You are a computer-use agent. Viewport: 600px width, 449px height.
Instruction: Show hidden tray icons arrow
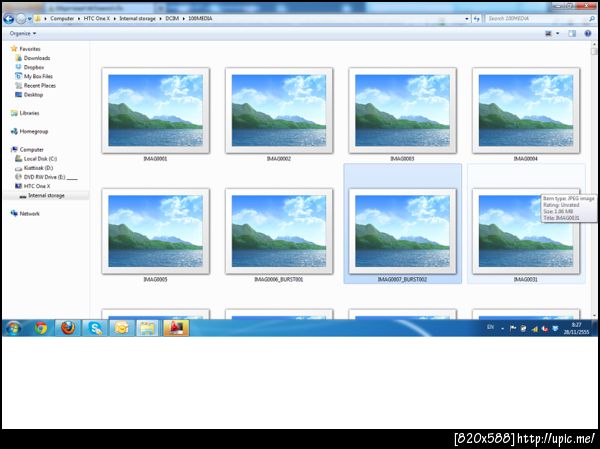click(x=502, y=329)
